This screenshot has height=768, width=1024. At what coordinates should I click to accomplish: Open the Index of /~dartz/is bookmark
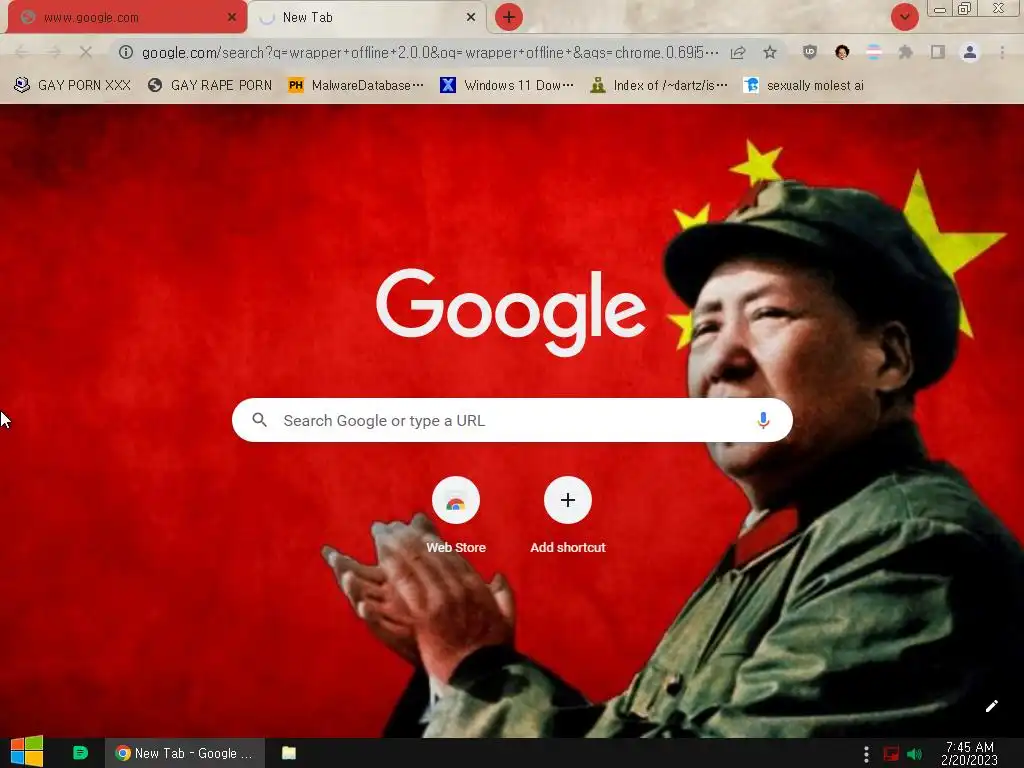point(658,85)
